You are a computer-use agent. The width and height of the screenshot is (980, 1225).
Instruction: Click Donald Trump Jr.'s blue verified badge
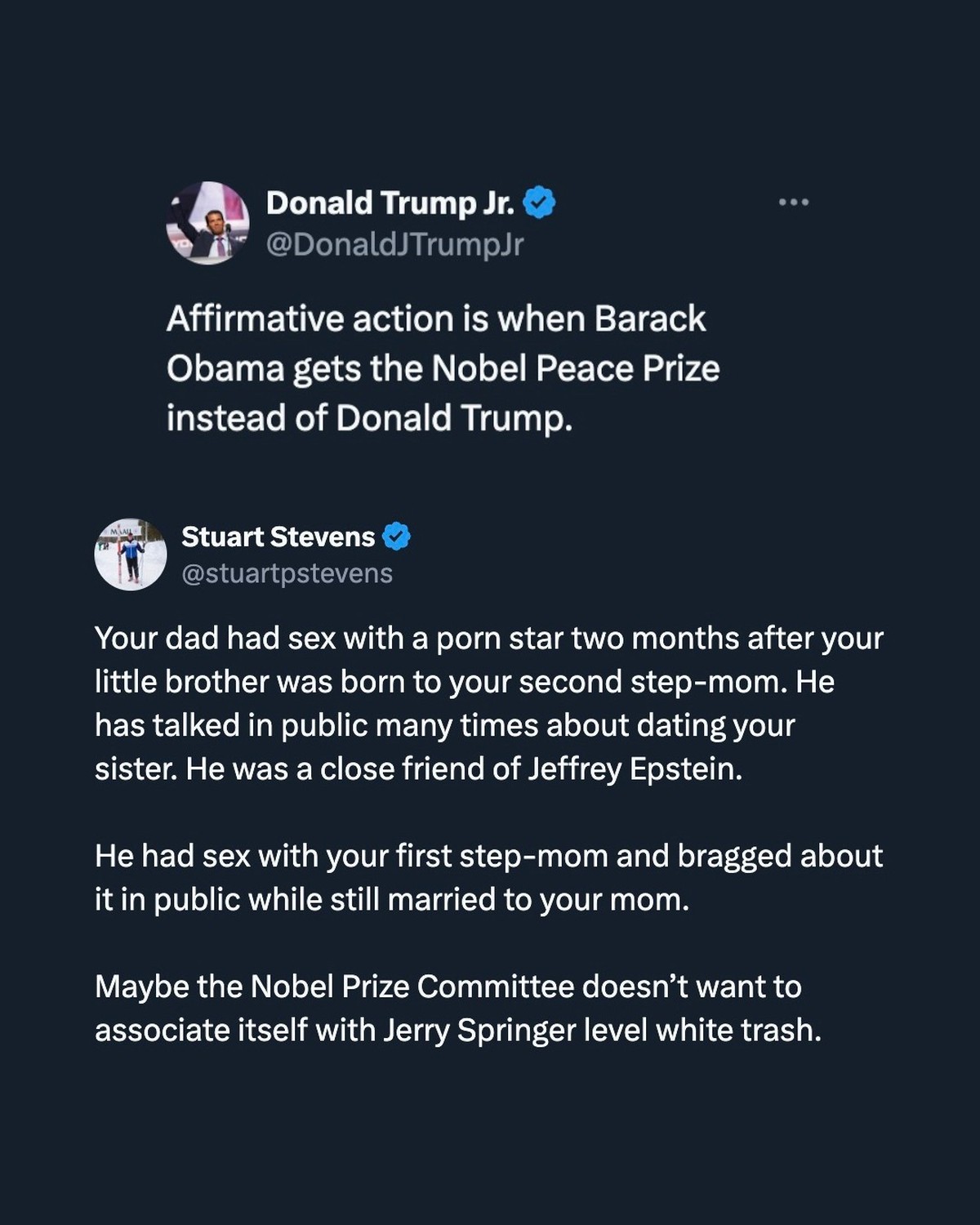539,203
